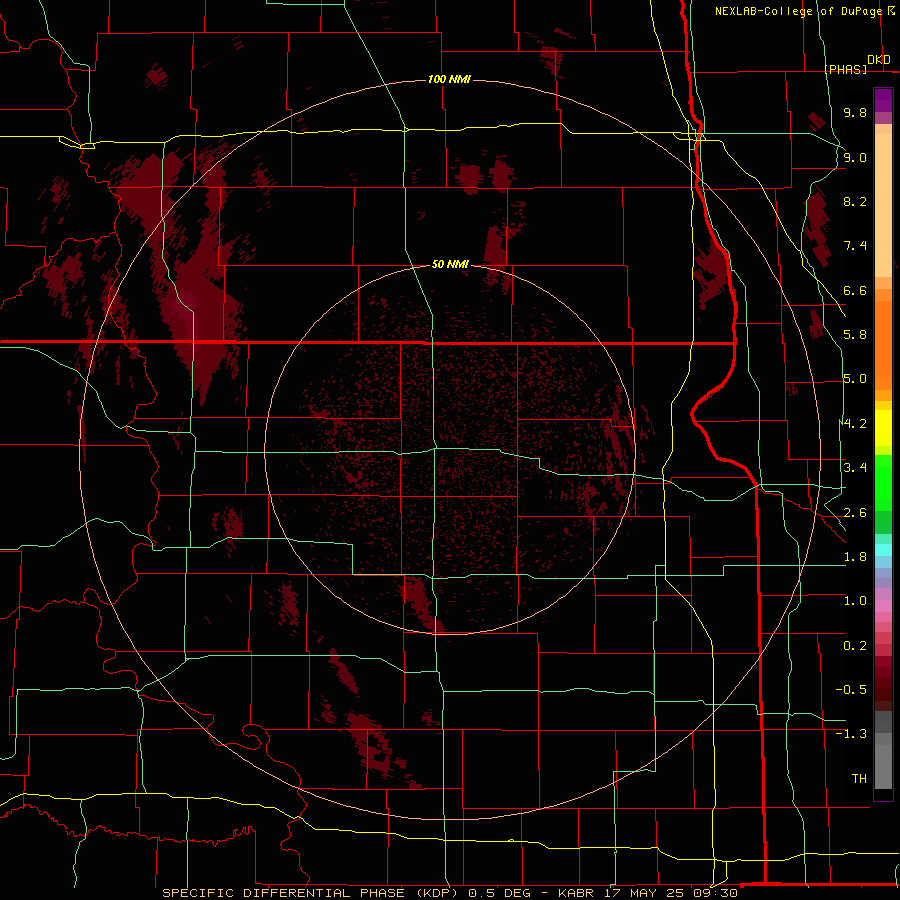Pick the orange legend color band
Viewport: 900px width, 900px height.
(883, 344)
